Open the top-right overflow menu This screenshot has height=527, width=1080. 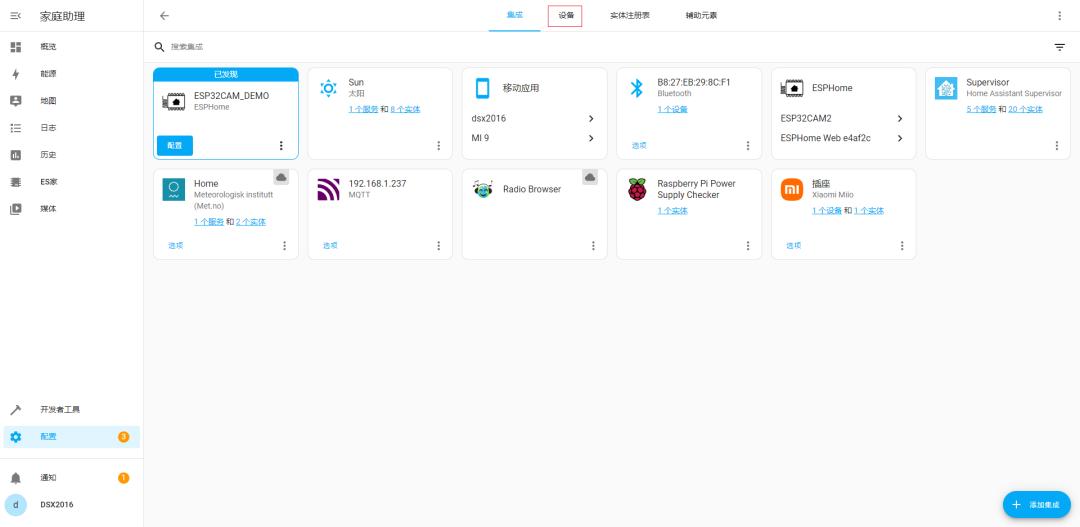click(1059, 16)
